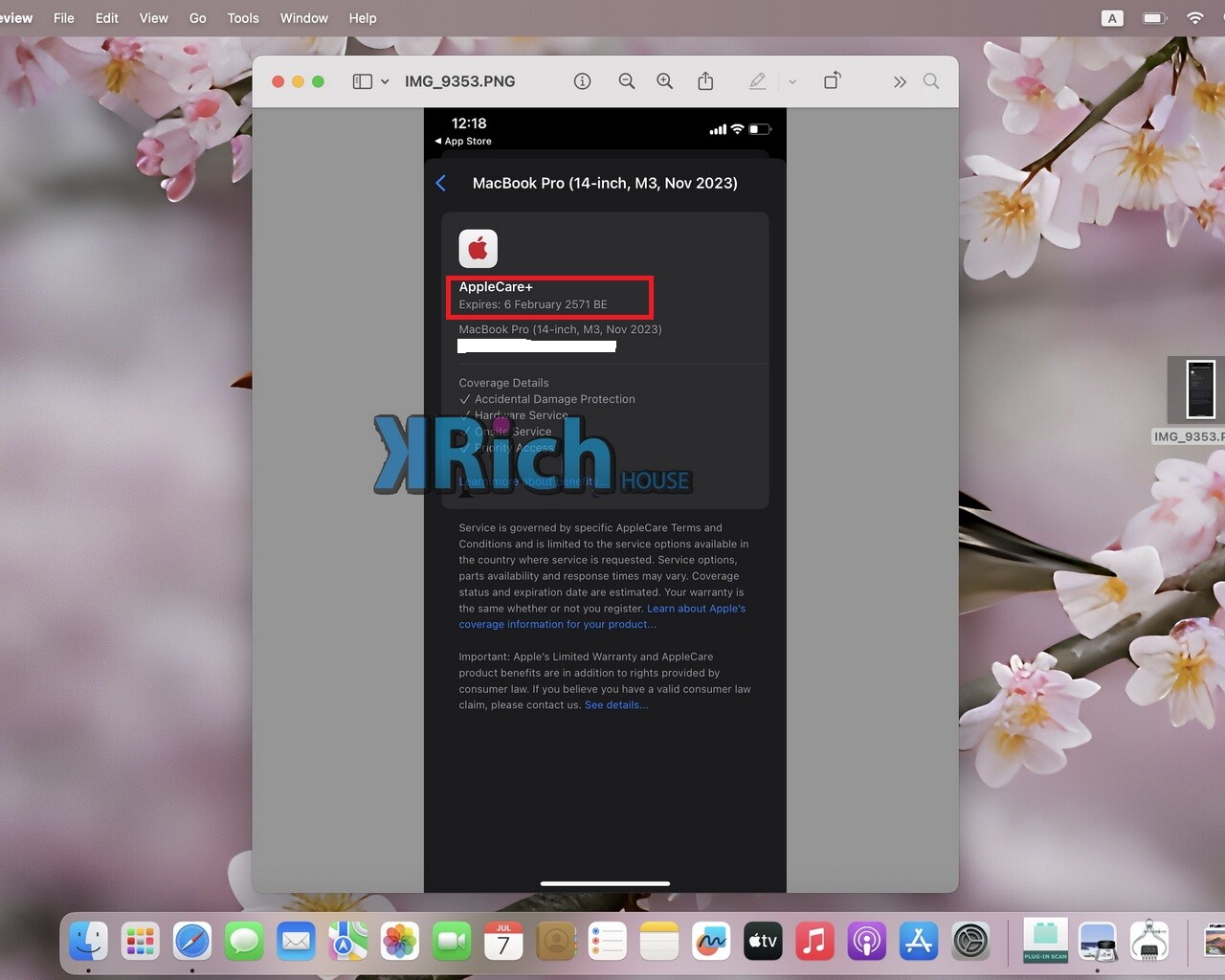Image resolution: width=1225 pixels, height=980 pixels.
Task: Open Music from the dock
Action: (x=814, y=942)
